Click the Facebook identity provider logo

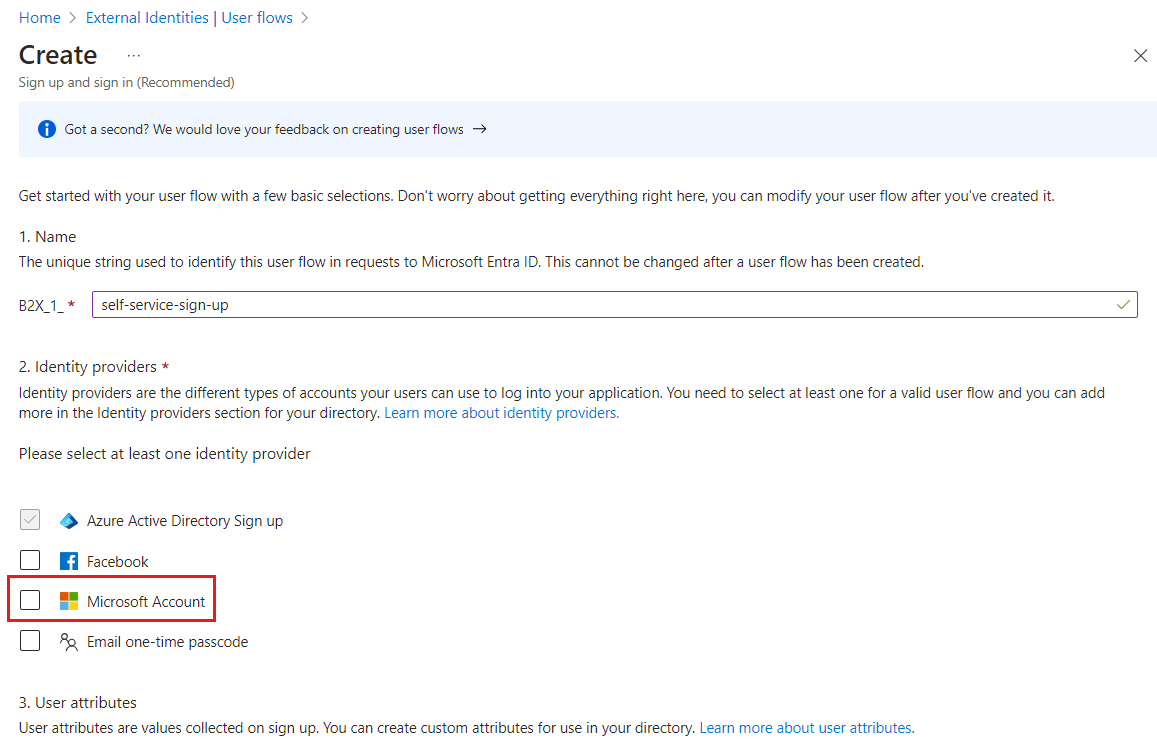click(68, 560)
